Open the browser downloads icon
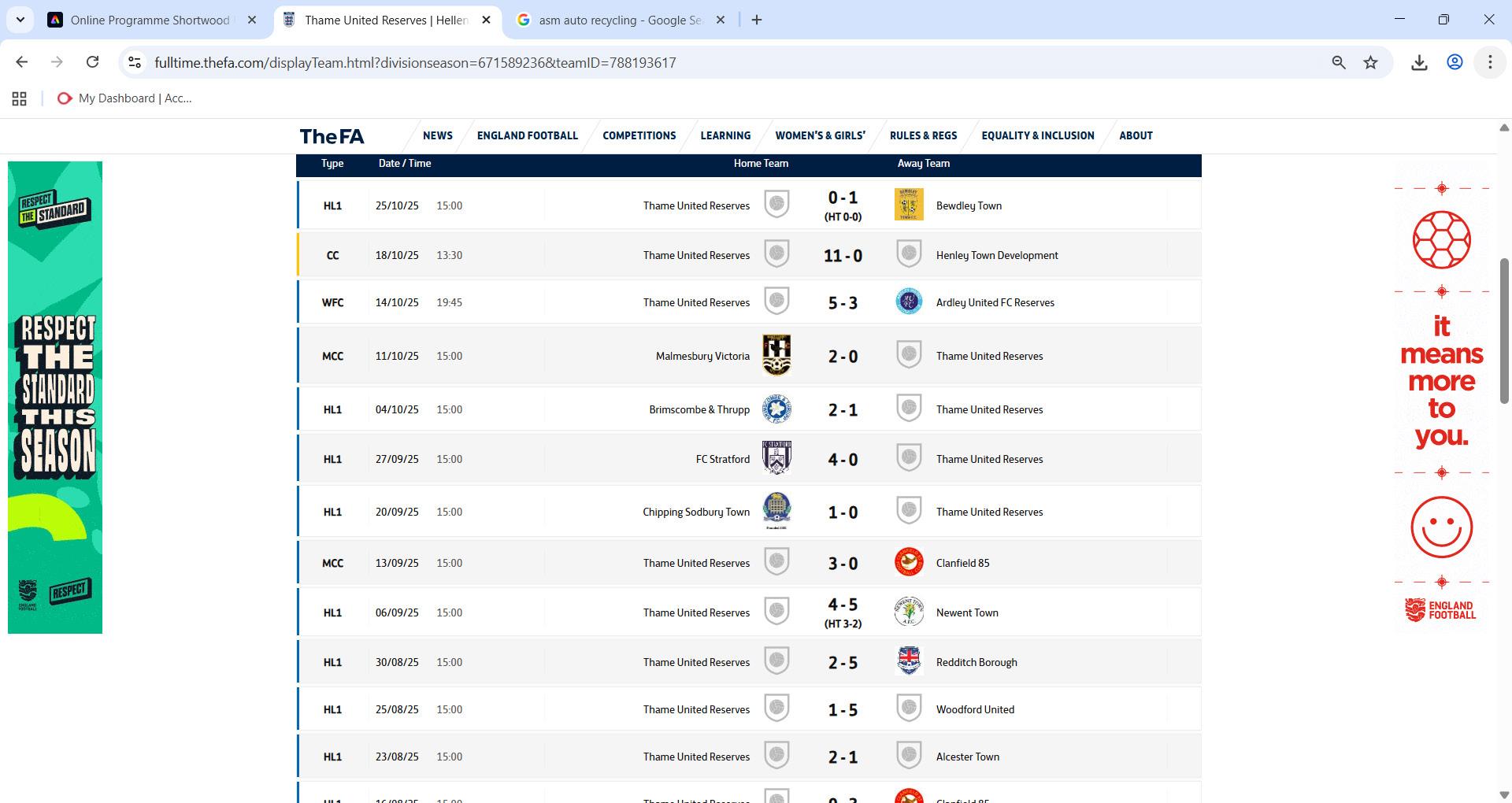1512x803 pixels. (x=1419, y=62)
